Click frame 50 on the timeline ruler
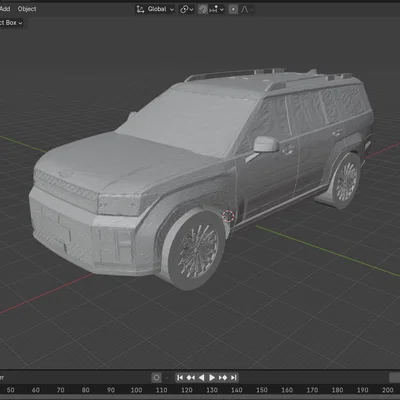400x400 pixels. coord(11,390)
